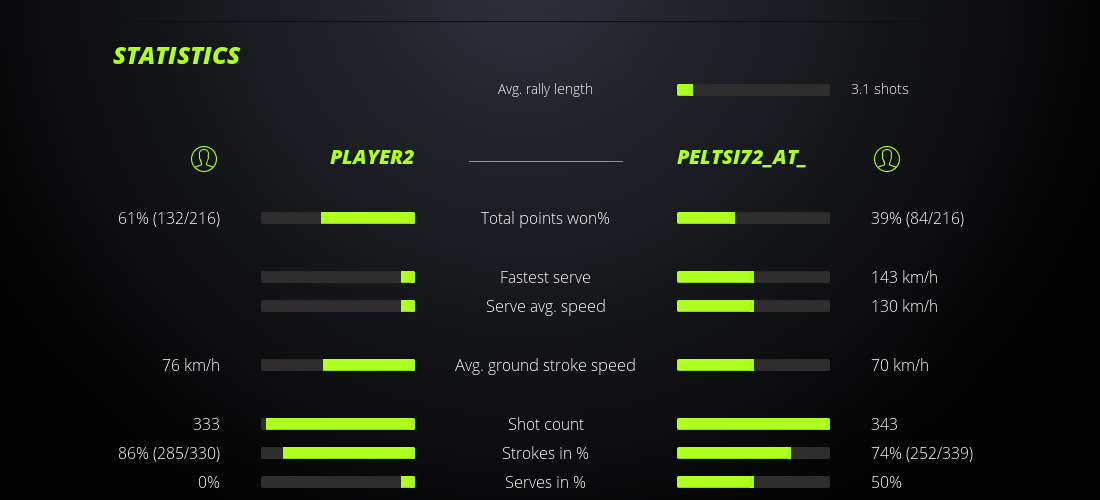Select the PLAYER2 name heading
This screenshot has width=1100, height=500.
coord(372,158)
